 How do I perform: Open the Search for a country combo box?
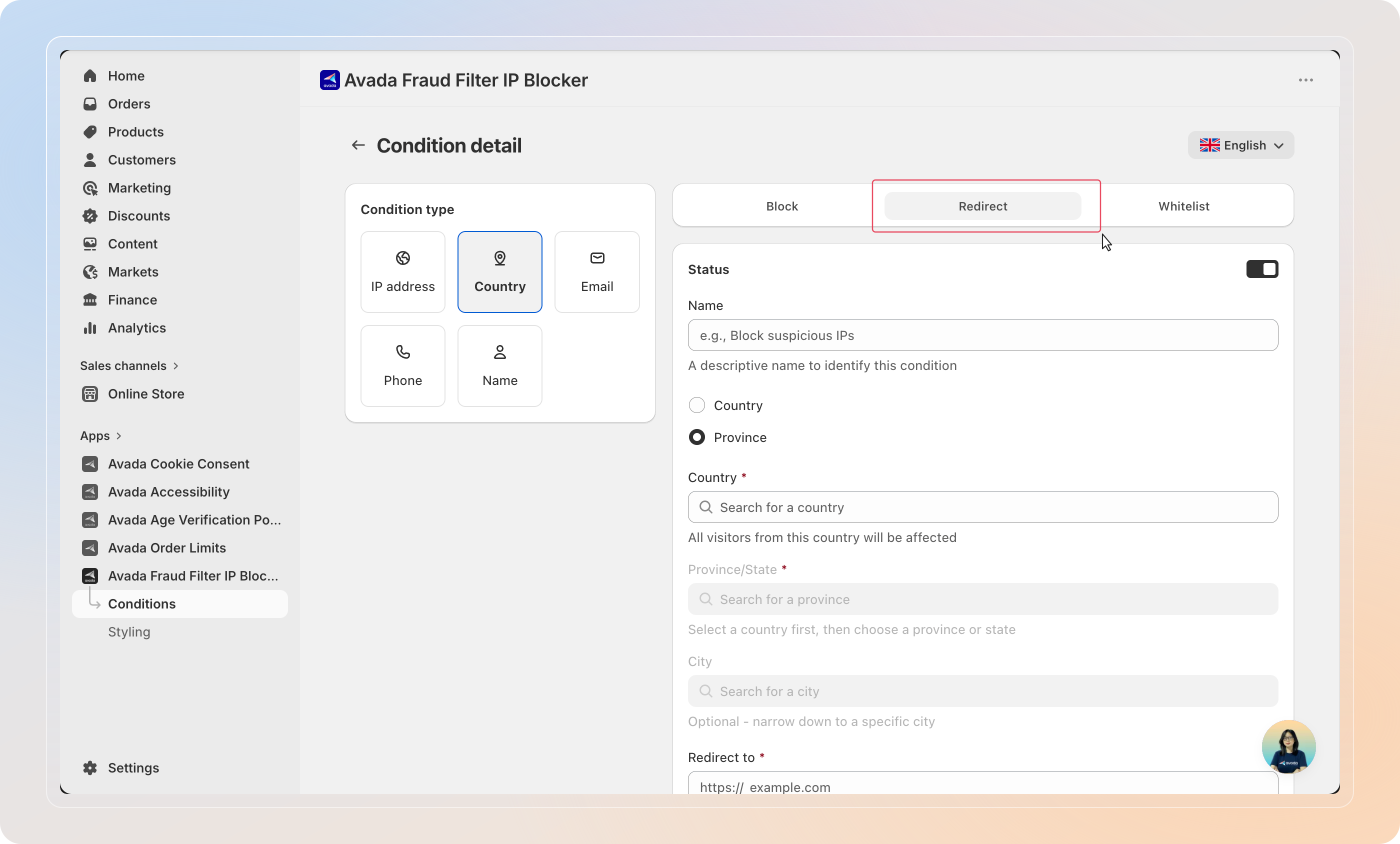point(983,507)
